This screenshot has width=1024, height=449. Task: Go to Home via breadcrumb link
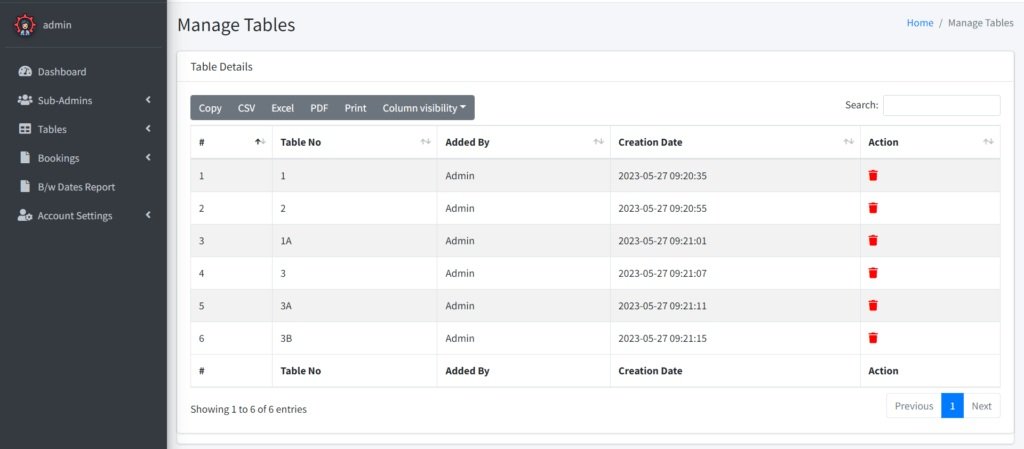click(919, 23)
